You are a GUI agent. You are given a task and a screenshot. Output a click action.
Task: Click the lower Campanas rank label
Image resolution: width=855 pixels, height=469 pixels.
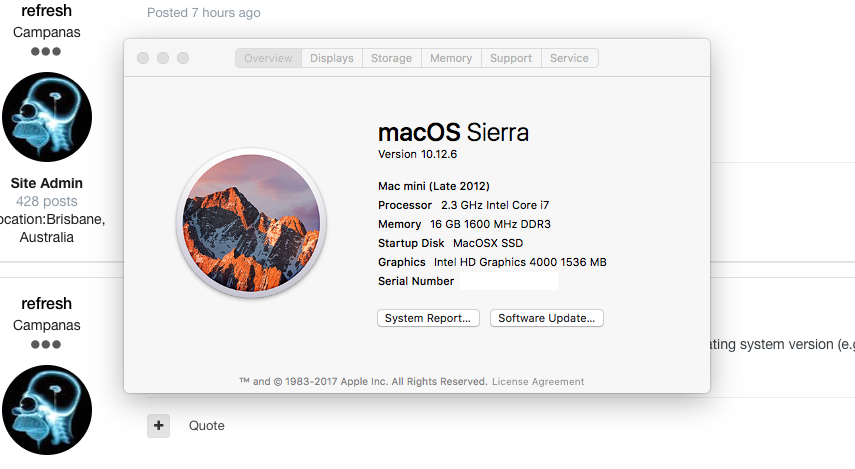tap(46, 325)
